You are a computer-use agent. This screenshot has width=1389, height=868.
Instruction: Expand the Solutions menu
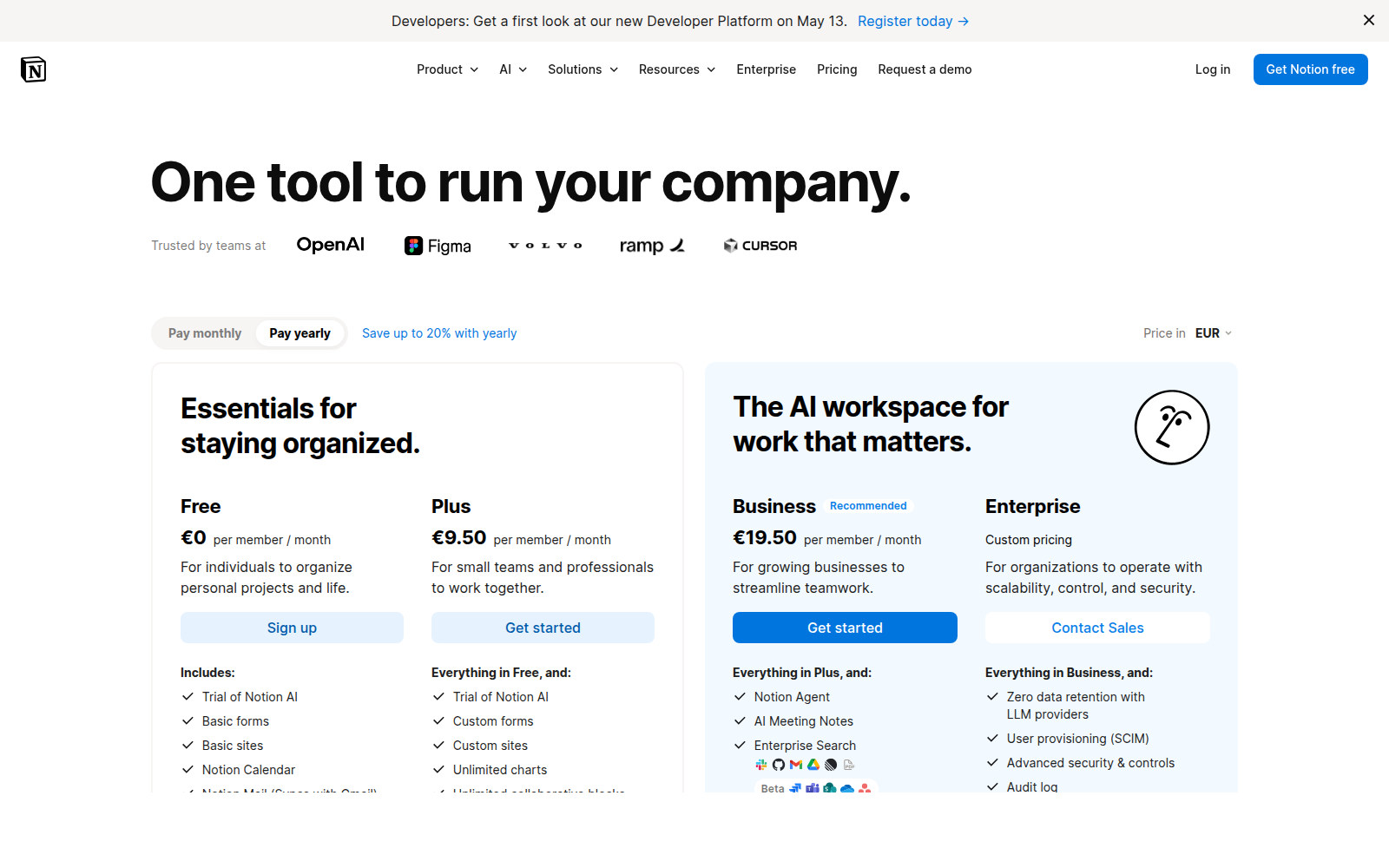pyautogui.click(x=583, y=69)
